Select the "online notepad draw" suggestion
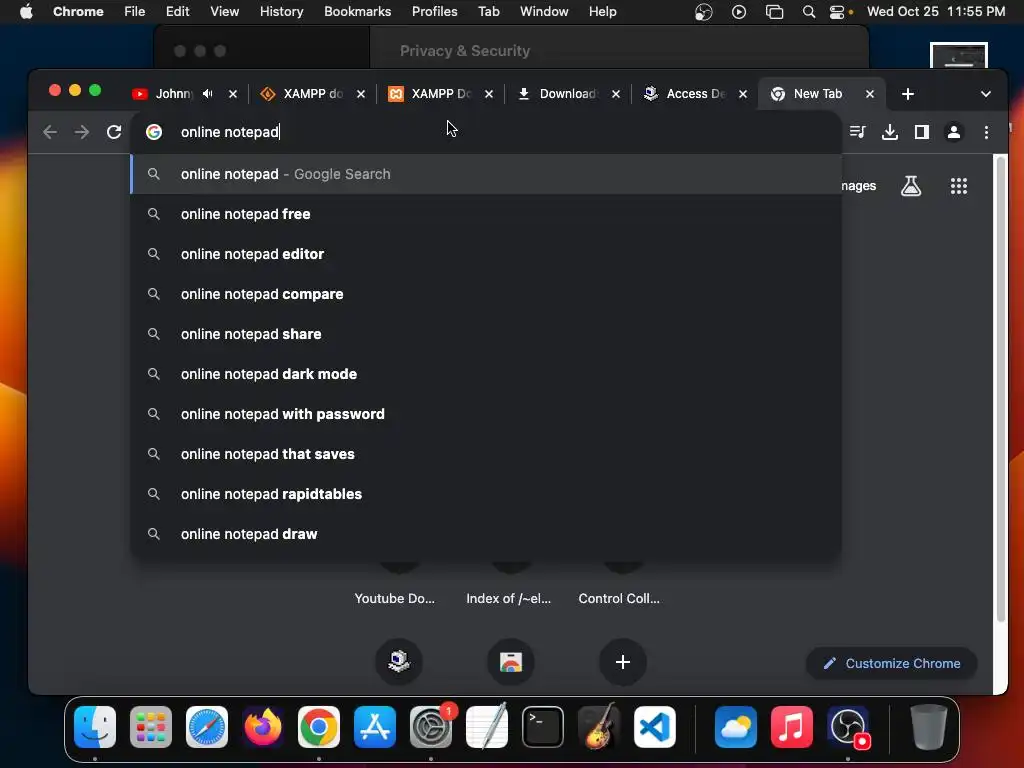1024x768 pixels. [486, 534]
